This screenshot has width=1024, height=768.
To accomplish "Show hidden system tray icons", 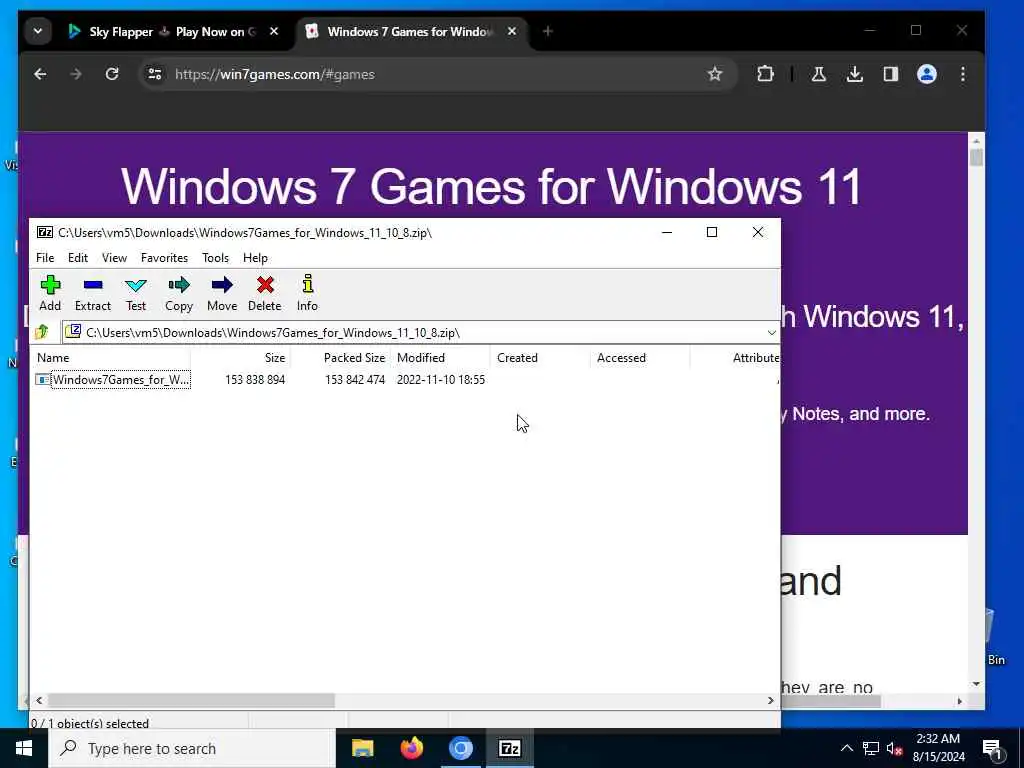I will point(846,748).
